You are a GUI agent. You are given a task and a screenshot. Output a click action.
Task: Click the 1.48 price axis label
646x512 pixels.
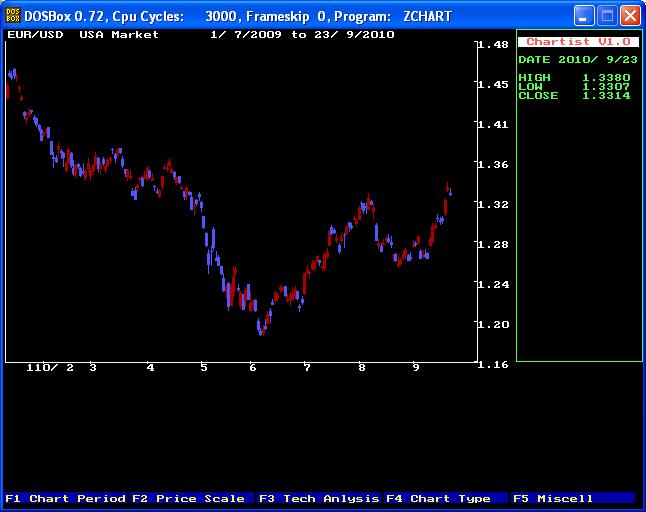[x=493, y=45]
